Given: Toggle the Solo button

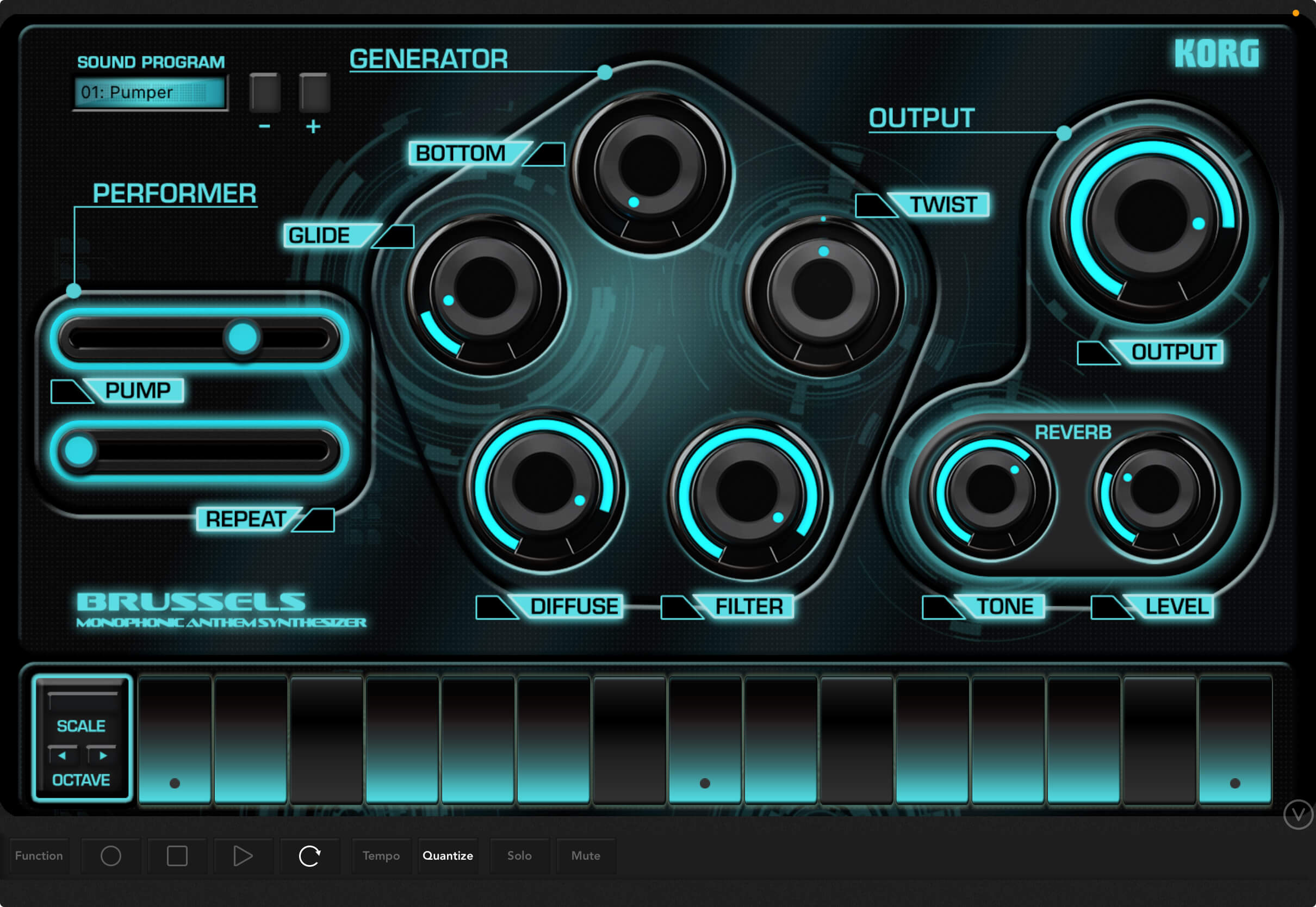Looking at the screenshot, I should pos(519,856).
